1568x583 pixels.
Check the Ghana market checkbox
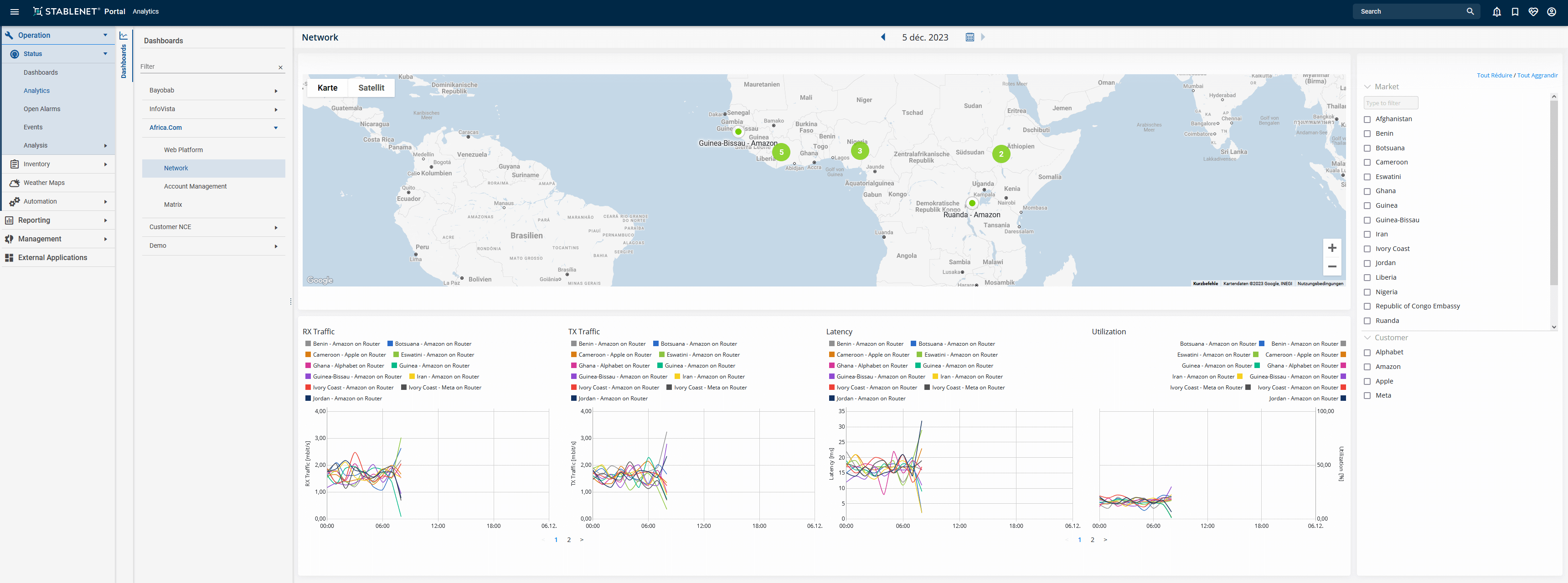pos(1367,191)
